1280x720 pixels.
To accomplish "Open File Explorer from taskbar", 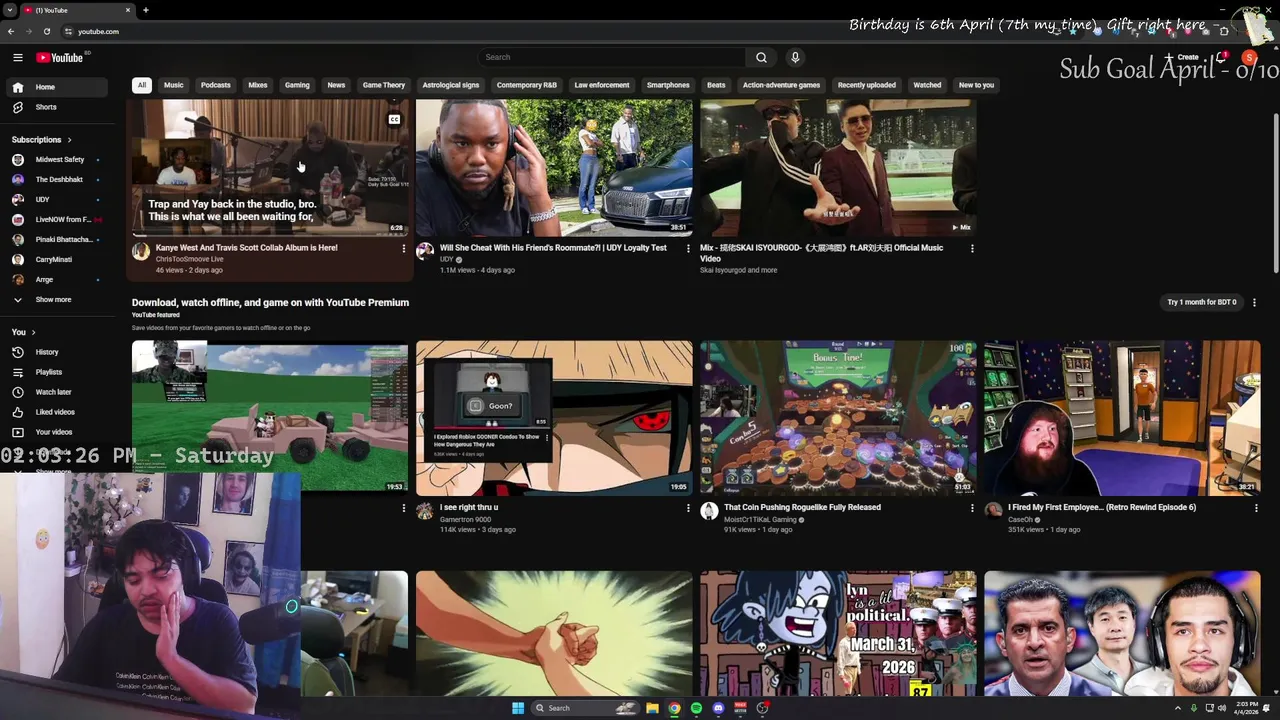I will tap(652, 708).
